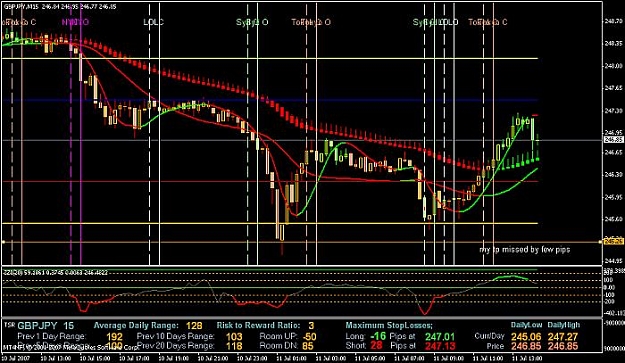The height and width of the screenshot is (363, 625).
Task: Select the 246.95 price axis label
Action: 613,132
